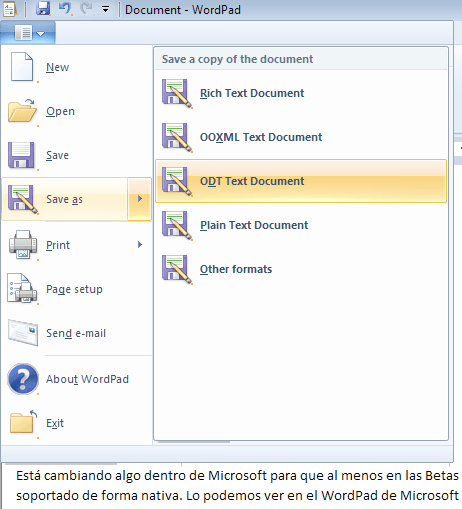Click the question mark About WordPad icon
The image size is (462, 509).
23,379
